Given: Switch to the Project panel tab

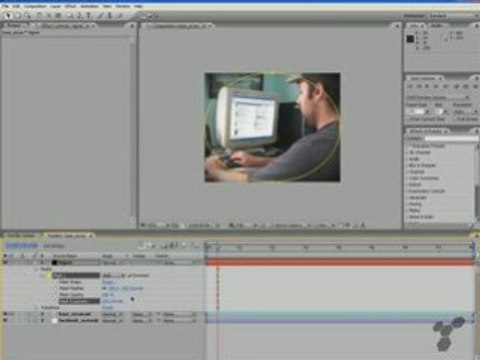Looking at the screenshot, I should pyautogui.click(x=15, y=25).
